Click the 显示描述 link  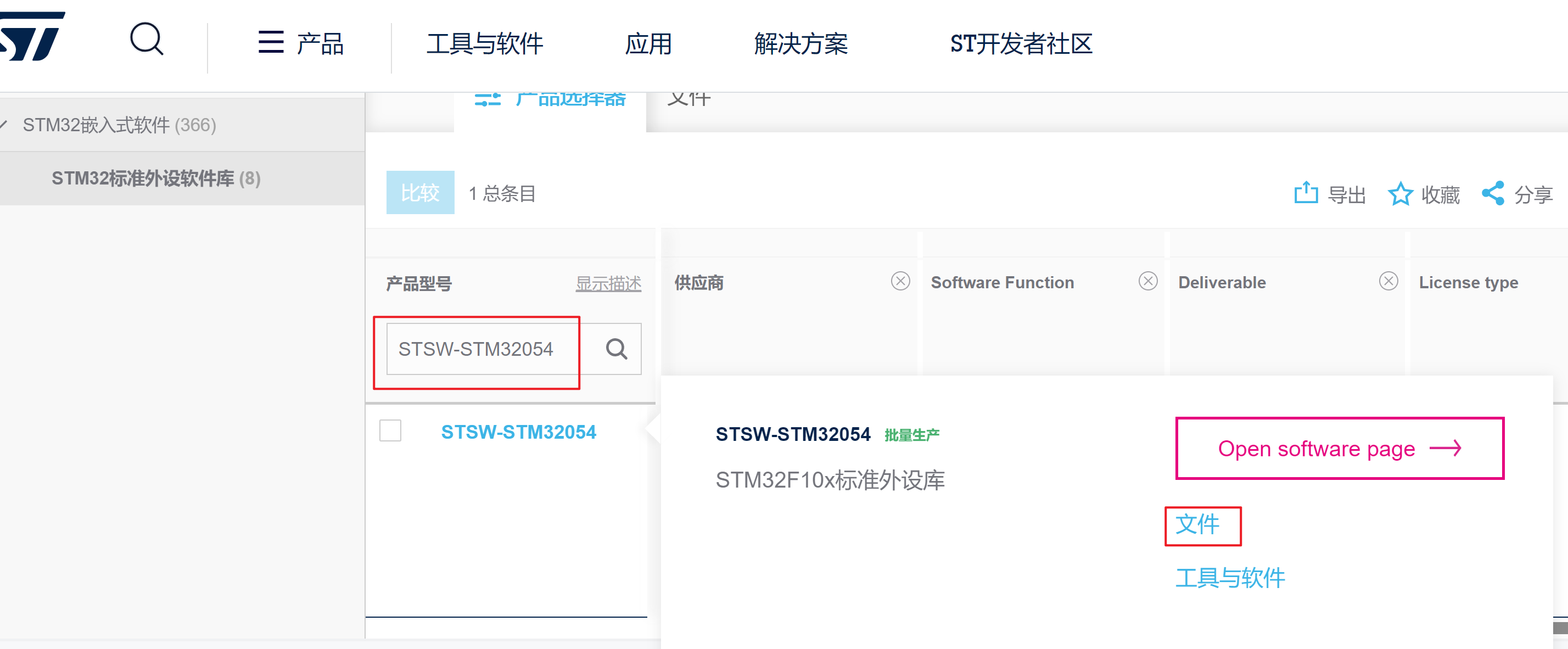[x=608, y=283]
